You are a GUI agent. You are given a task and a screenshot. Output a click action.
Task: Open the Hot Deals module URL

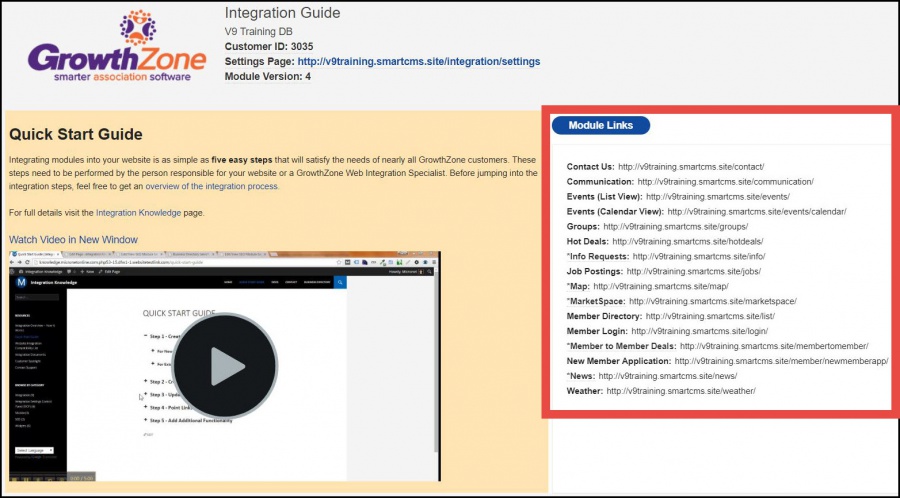tap(688, 241)
